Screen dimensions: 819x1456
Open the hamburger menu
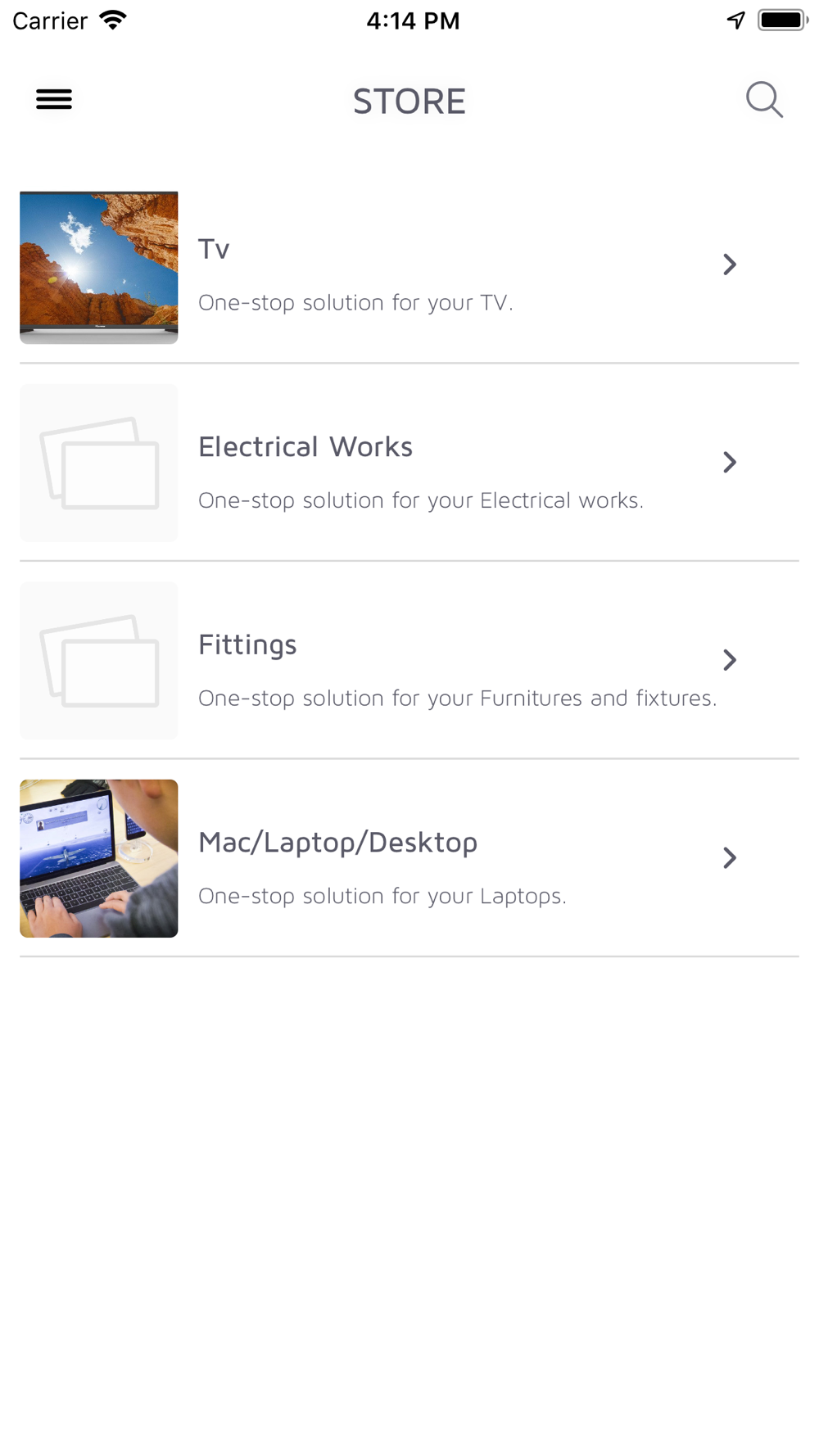54,99
